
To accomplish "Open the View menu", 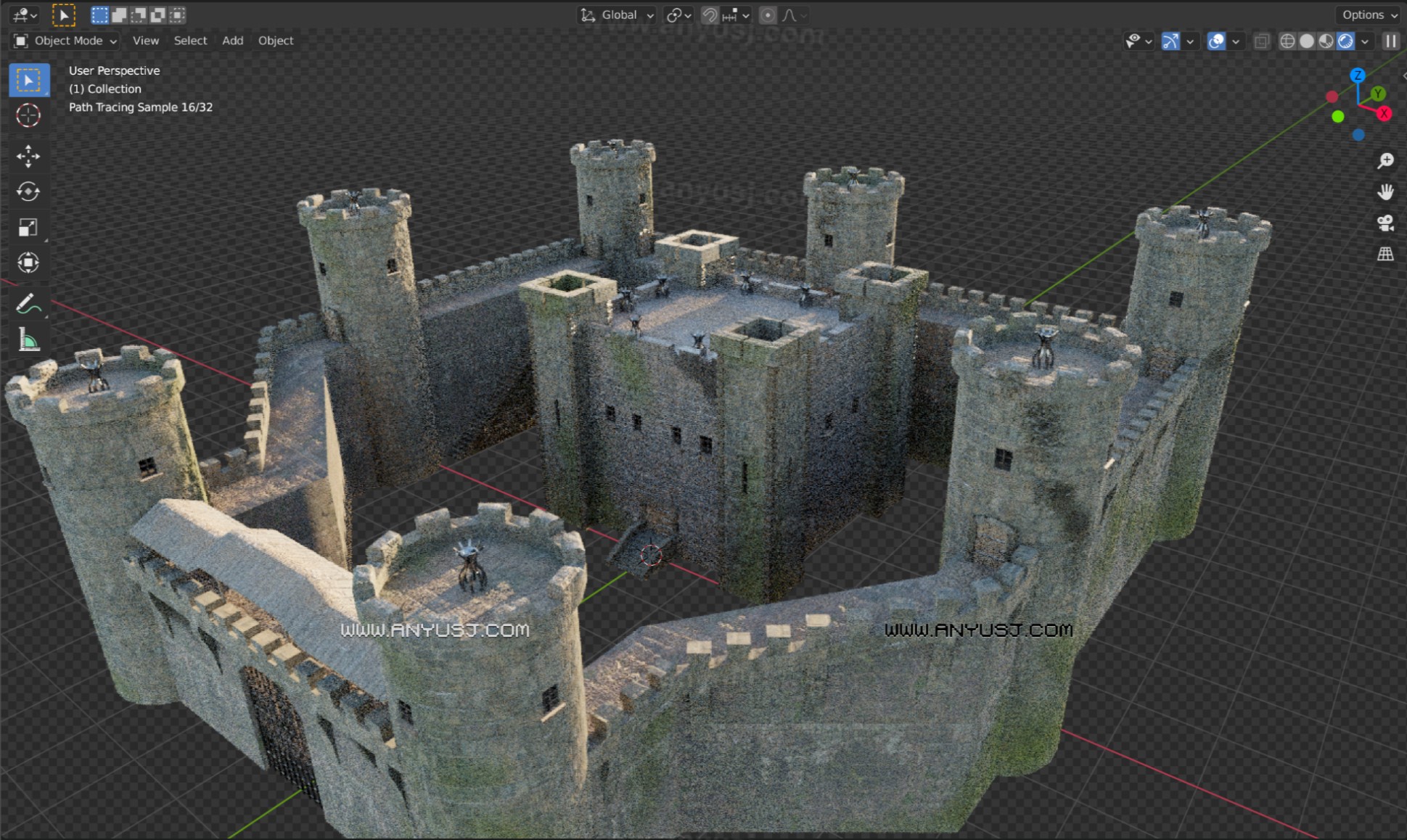I will coord(146,41).
